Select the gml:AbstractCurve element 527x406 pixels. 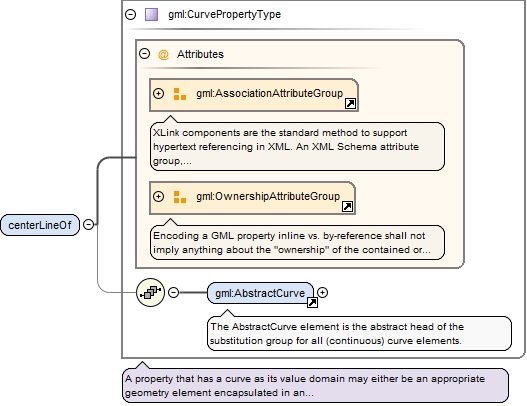[x=260, y=293]
